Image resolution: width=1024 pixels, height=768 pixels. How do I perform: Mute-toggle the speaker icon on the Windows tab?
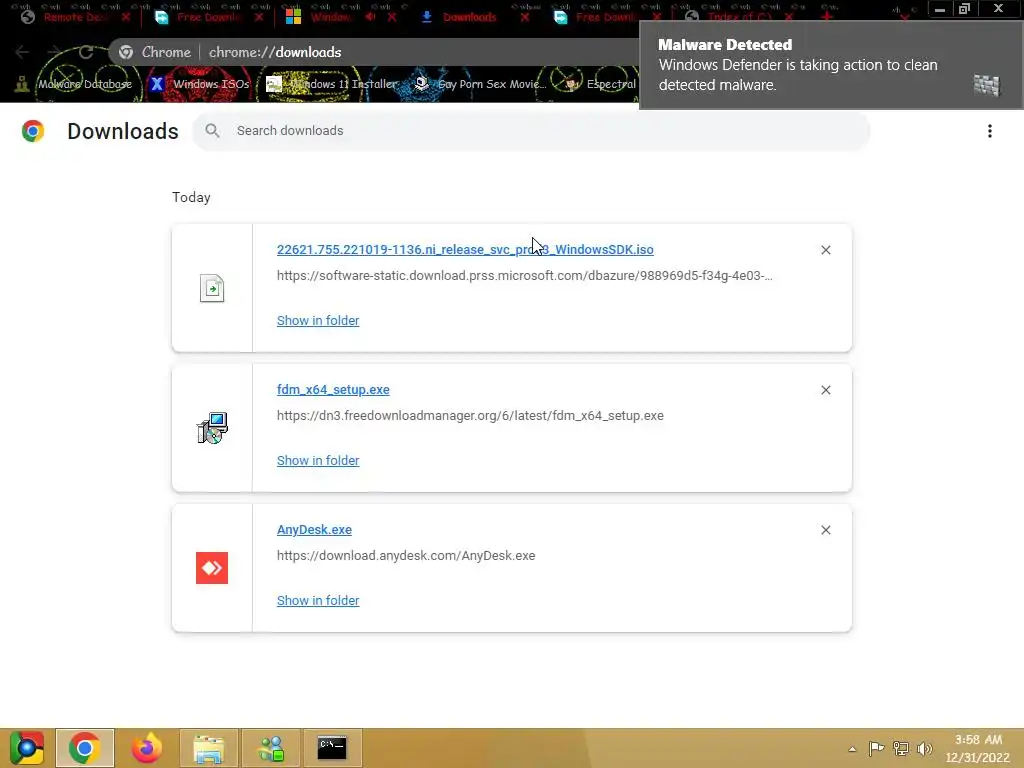(x=370, y=17)
